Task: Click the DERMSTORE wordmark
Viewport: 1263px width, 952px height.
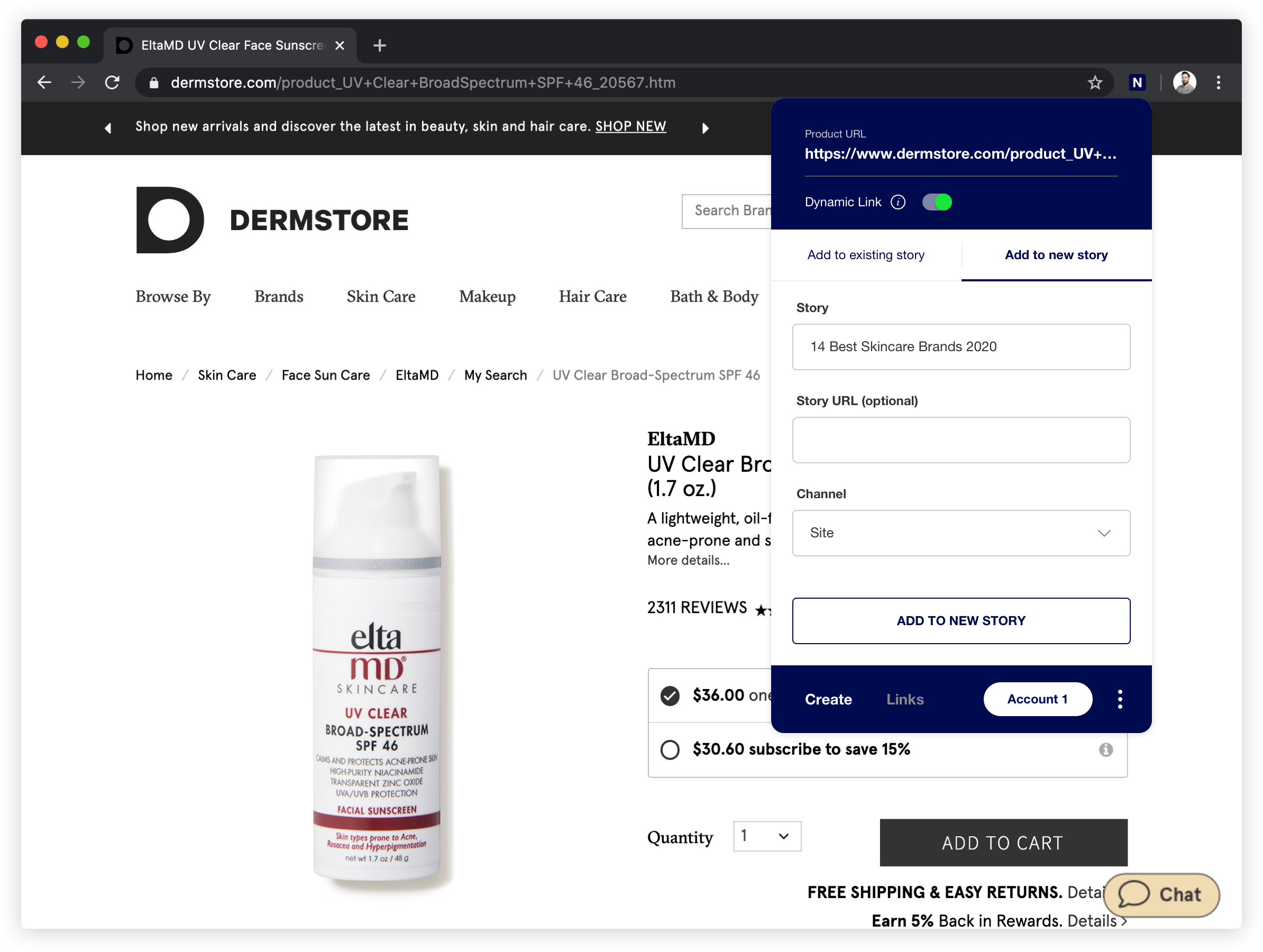Action: pos(318,221)
